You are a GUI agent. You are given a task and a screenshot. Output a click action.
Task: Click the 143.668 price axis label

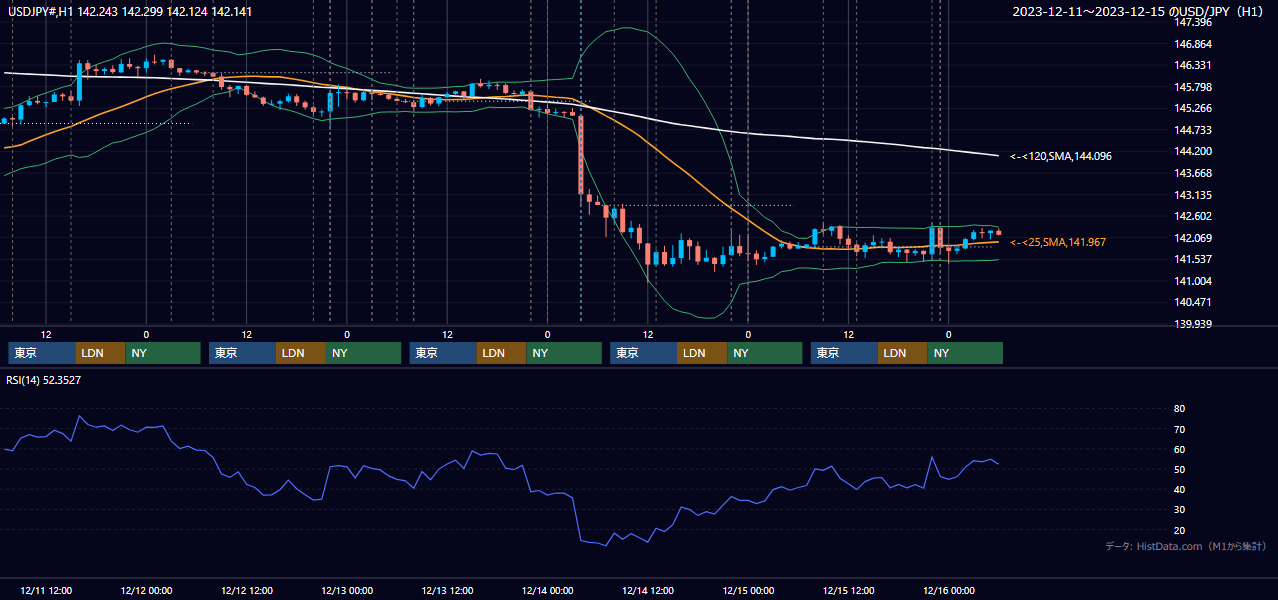(1192, 173)
